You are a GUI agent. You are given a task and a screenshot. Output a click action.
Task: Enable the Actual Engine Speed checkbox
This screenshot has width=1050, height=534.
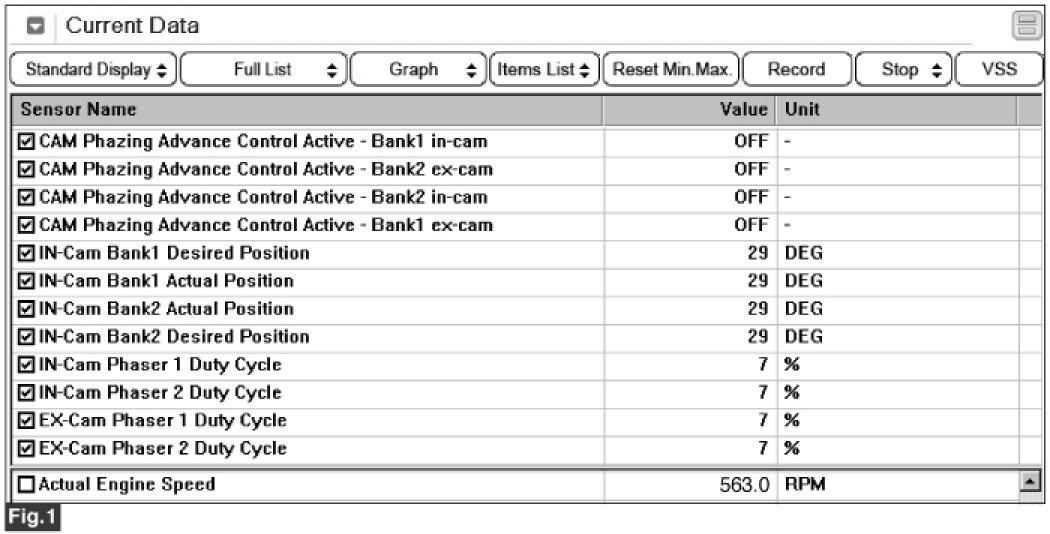click(26, 485)
